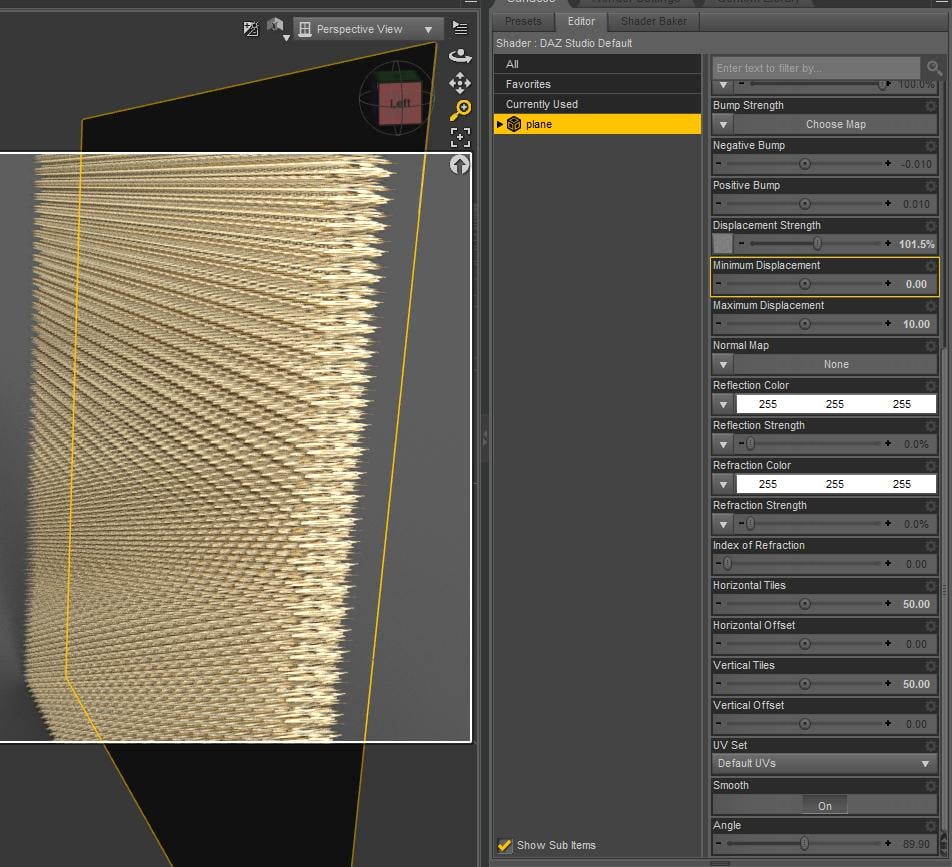The image size is (952, 867).
Task: Click the plane surface cube icon
Action: (514, 124)
